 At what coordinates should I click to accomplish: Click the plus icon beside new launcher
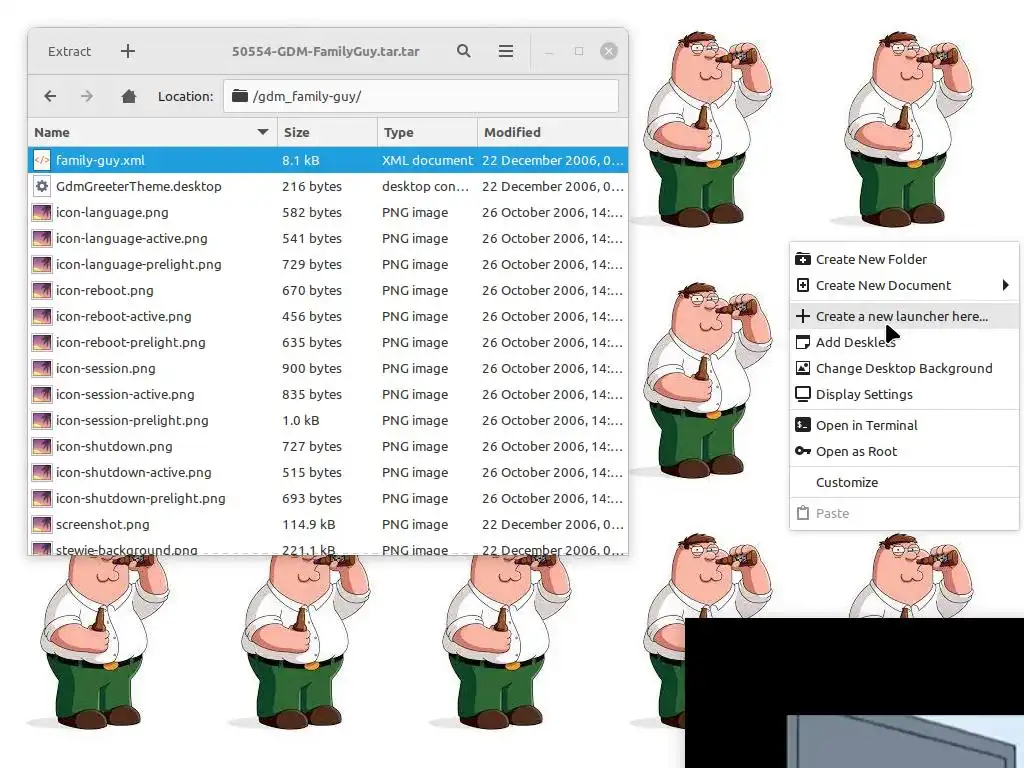point(803,316)
